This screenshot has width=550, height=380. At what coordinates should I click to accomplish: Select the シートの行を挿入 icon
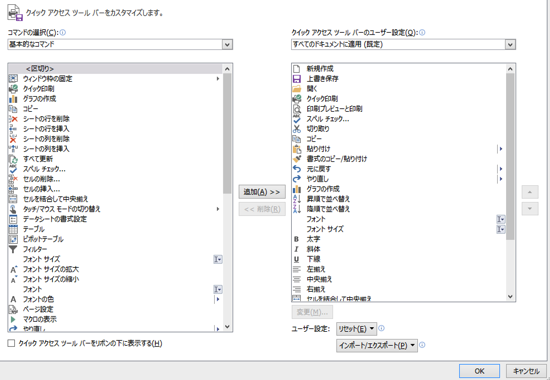click(13, 129)
